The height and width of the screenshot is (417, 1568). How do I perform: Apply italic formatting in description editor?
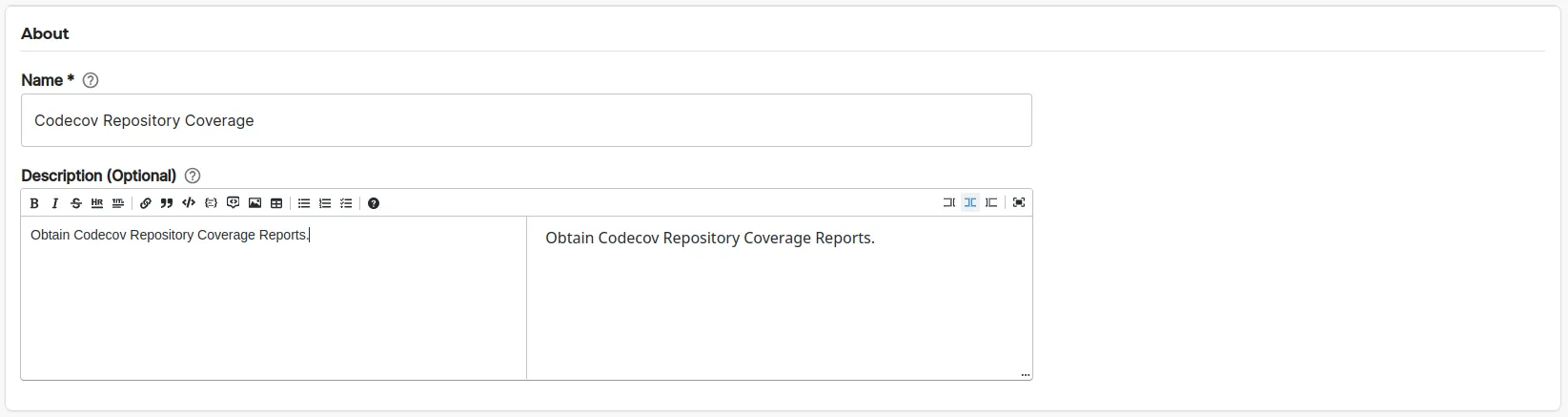(x=55, y=203)
